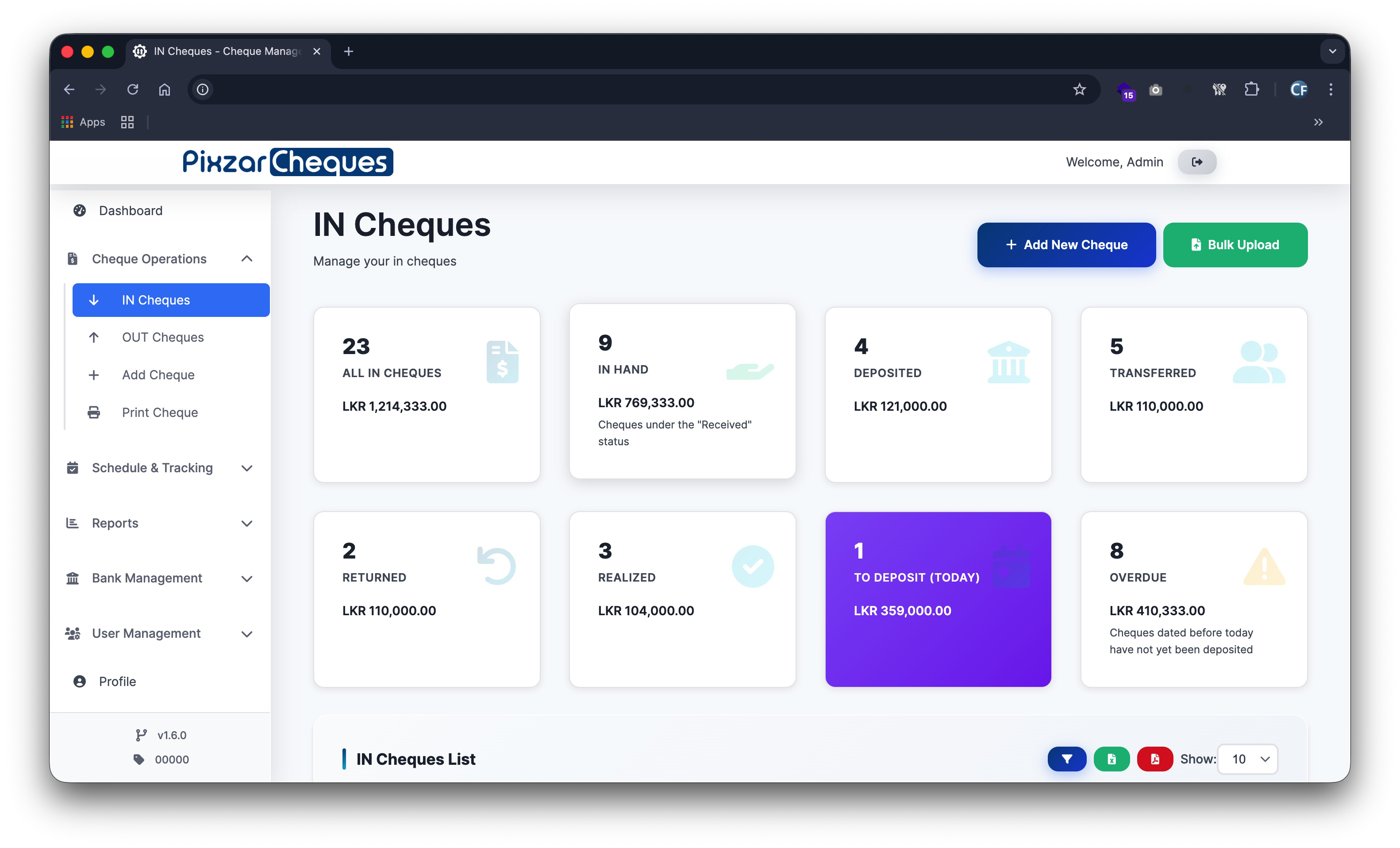
Task: Collapse the Cheque Operations section
Action: click(x=246, y=258)
